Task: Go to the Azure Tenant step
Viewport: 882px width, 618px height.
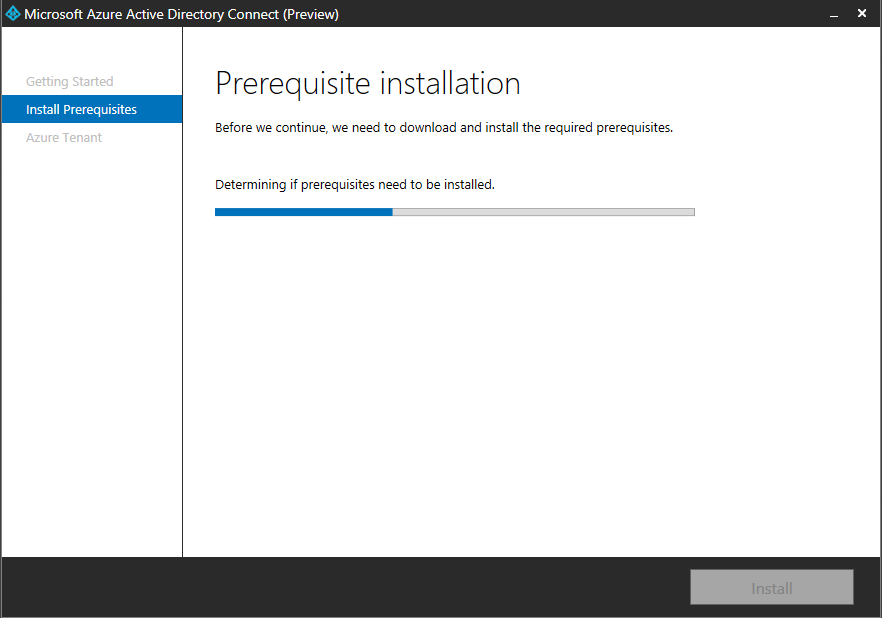Action: pos(64,138)
